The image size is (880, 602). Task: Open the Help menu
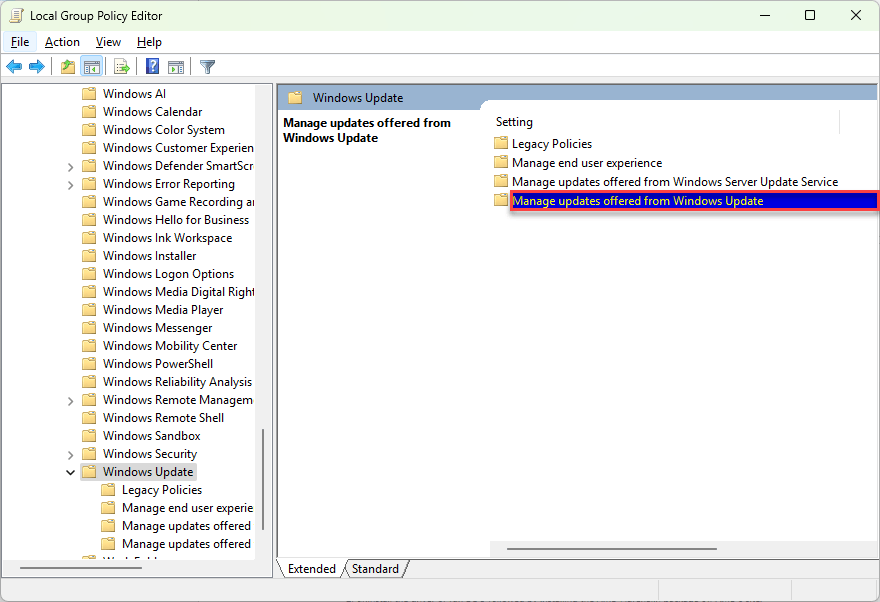click(x=149, y=42)
